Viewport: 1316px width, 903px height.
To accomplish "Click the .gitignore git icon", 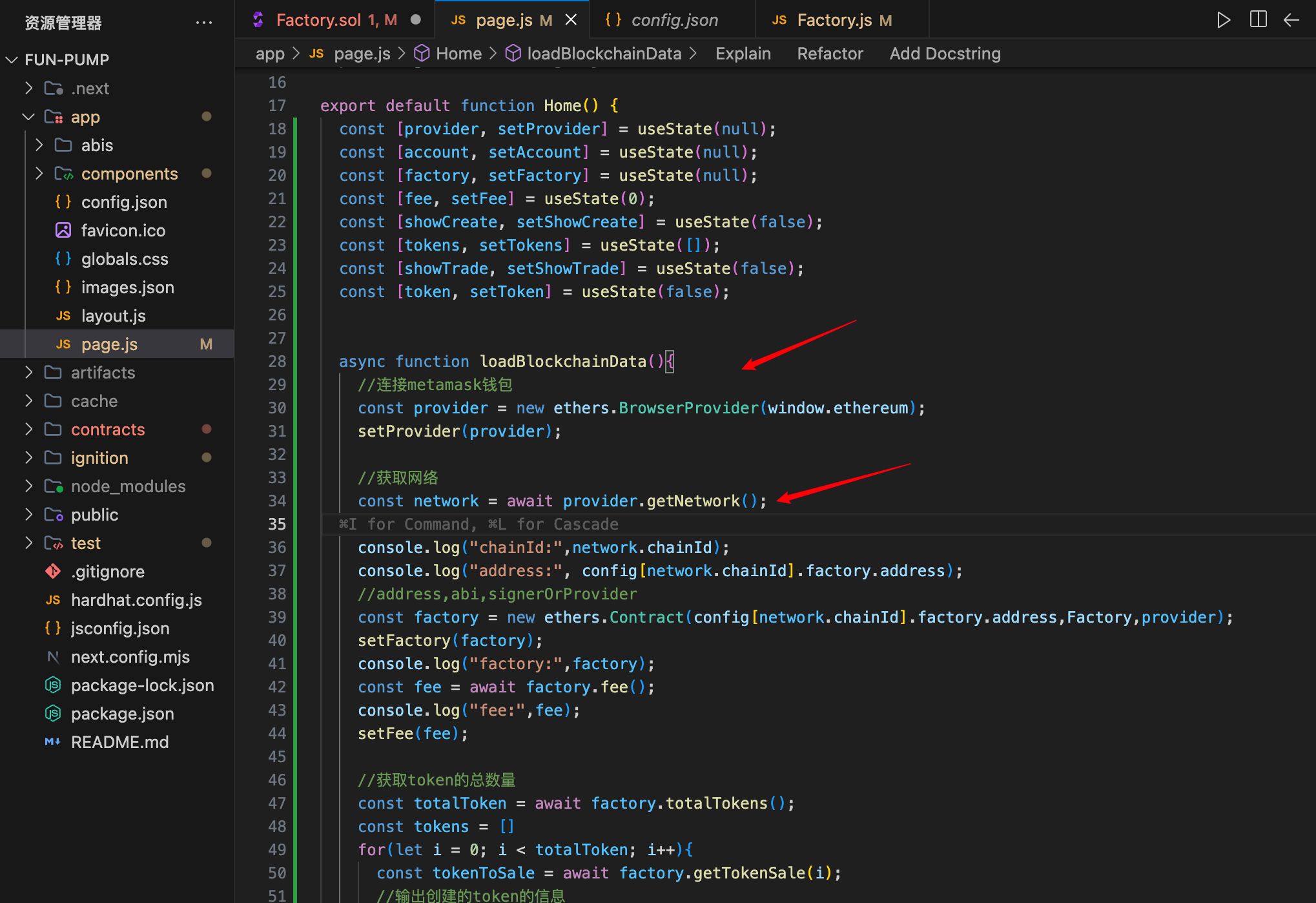I will (53, 571).
